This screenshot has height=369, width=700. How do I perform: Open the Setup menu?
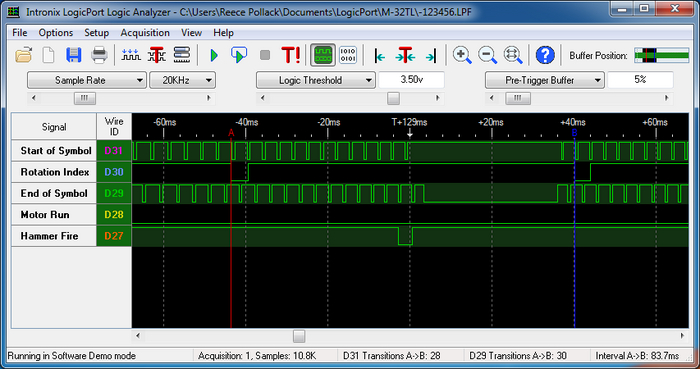96,33
